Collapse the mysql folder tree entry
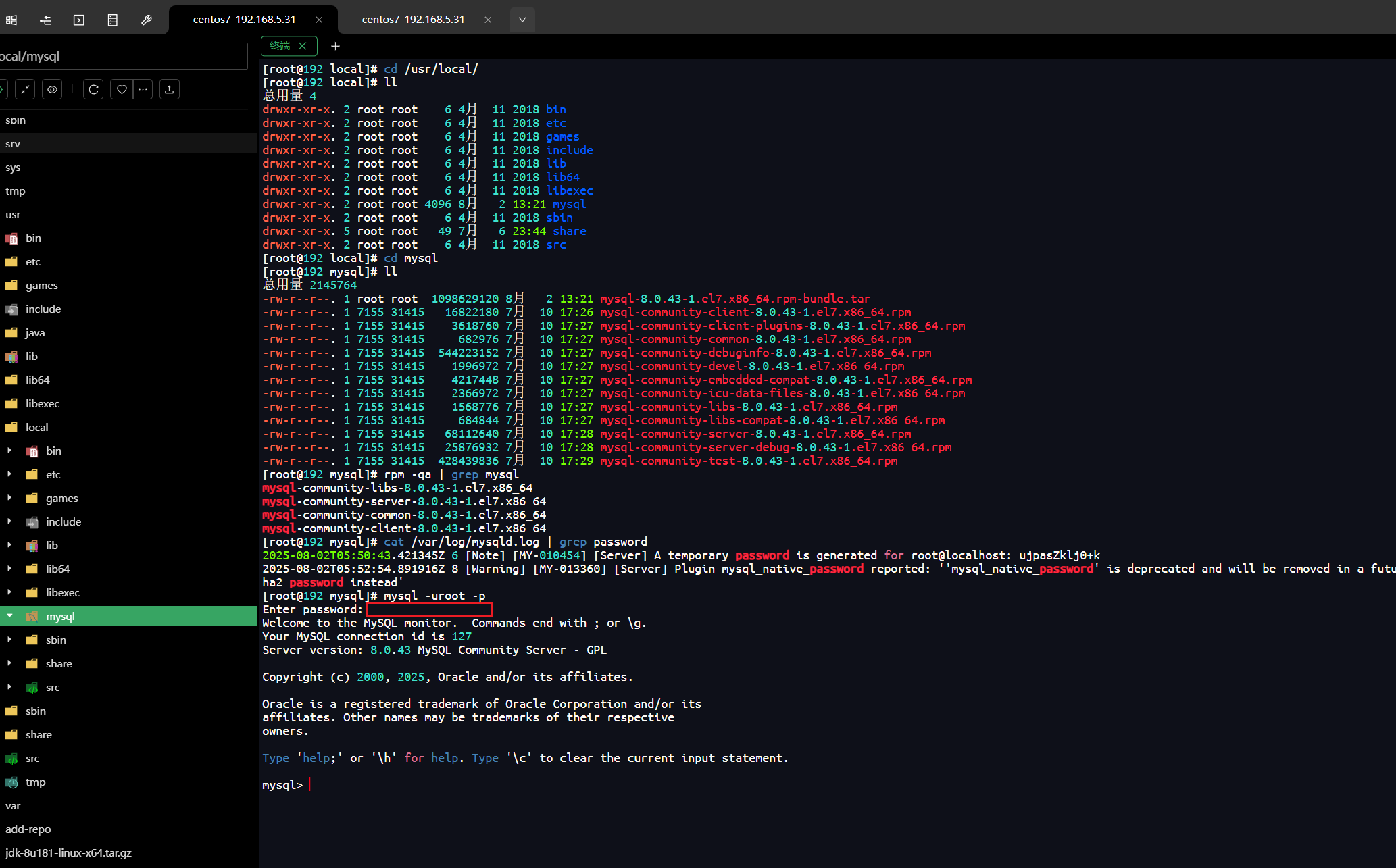 click(x=9, y=616)
